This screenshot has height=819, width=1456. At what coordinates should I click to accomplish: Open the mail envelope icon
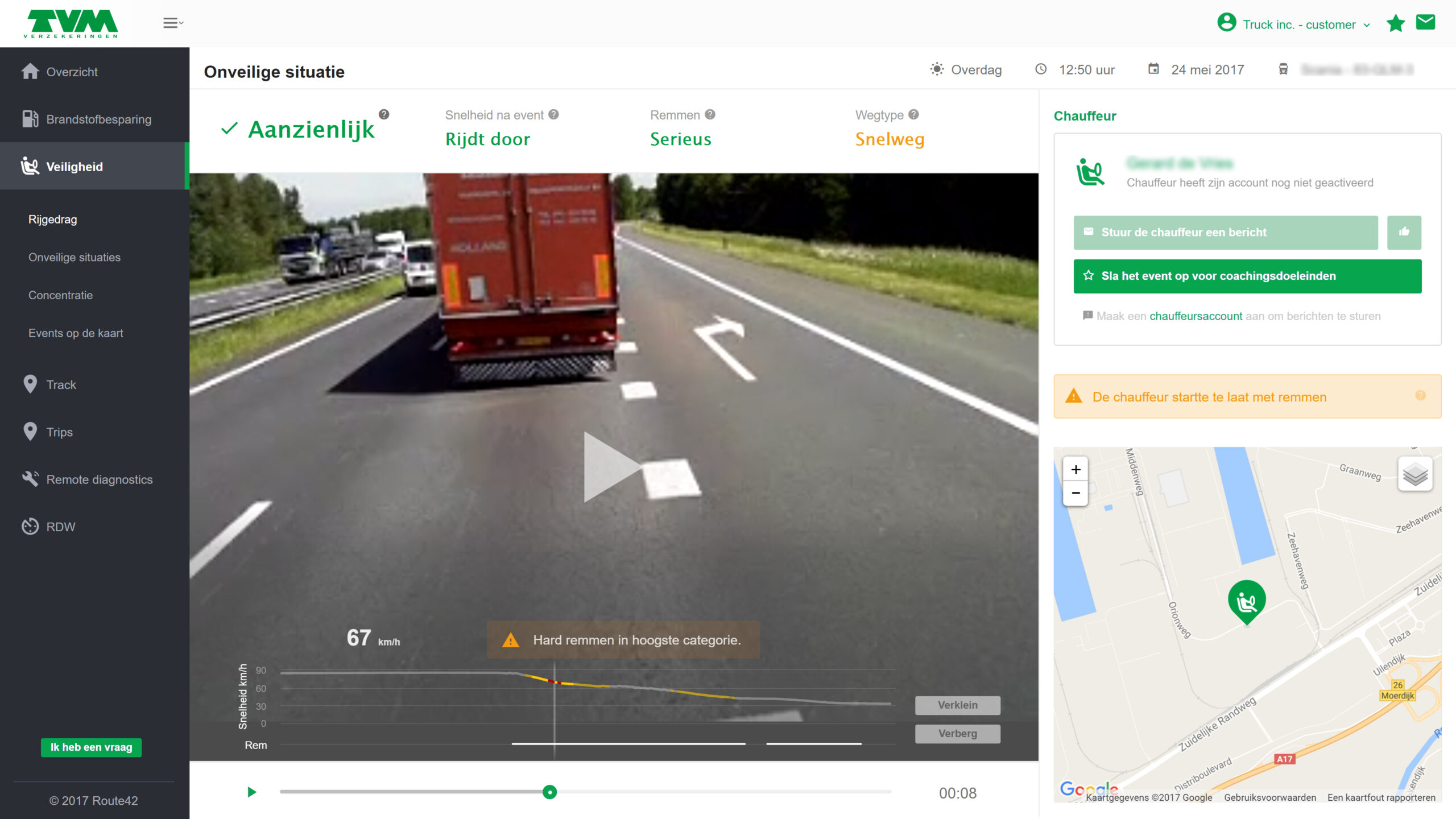point(1425,23)
